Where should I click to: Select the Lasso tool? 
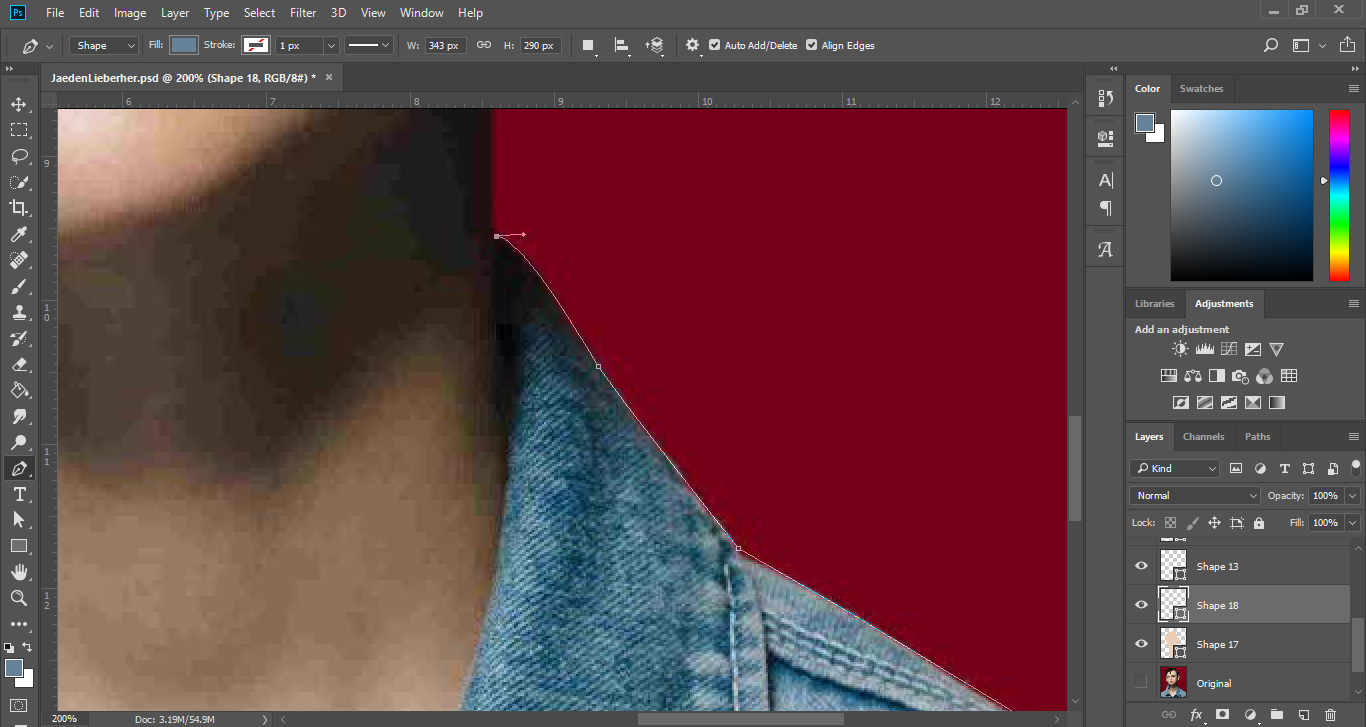[19, 156]
